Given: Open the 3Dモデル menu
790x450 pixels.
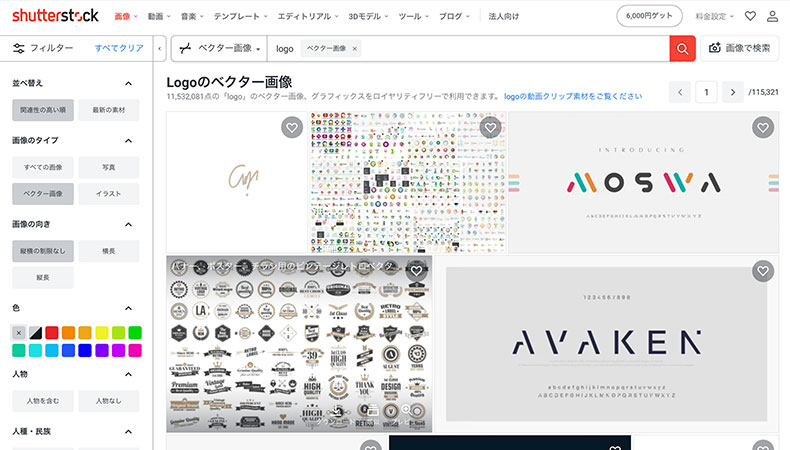Looking at the screenshot, I should 368,16.
